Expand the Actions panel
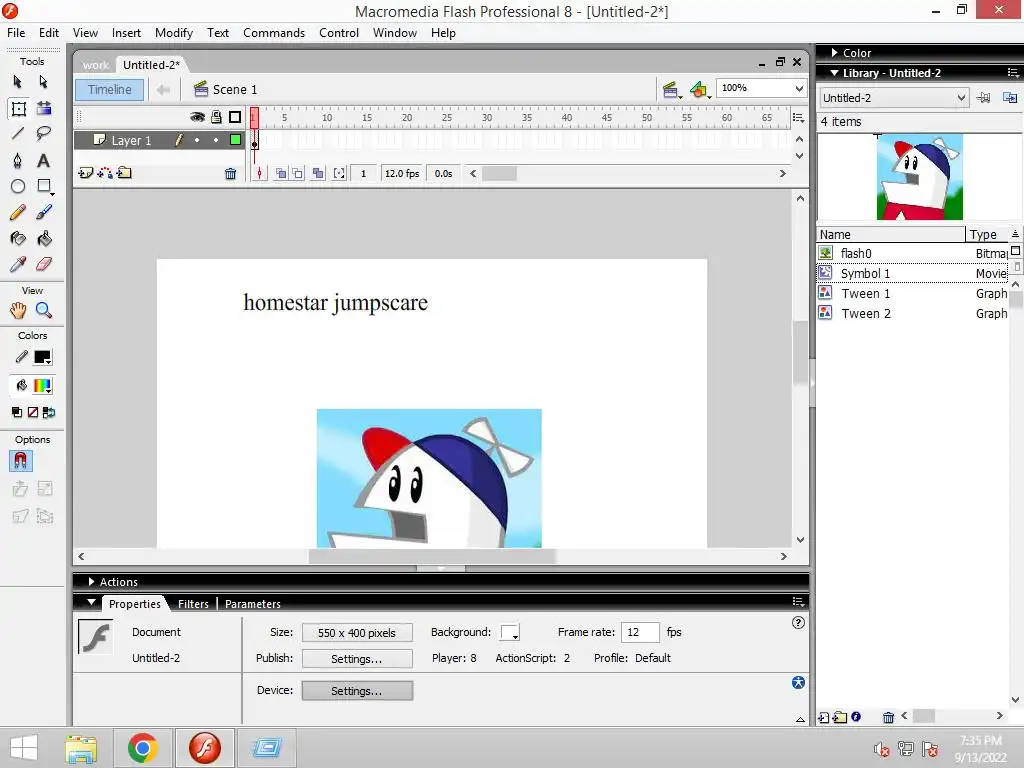This screenshot has width=1024, height=768. coord(92,582)
